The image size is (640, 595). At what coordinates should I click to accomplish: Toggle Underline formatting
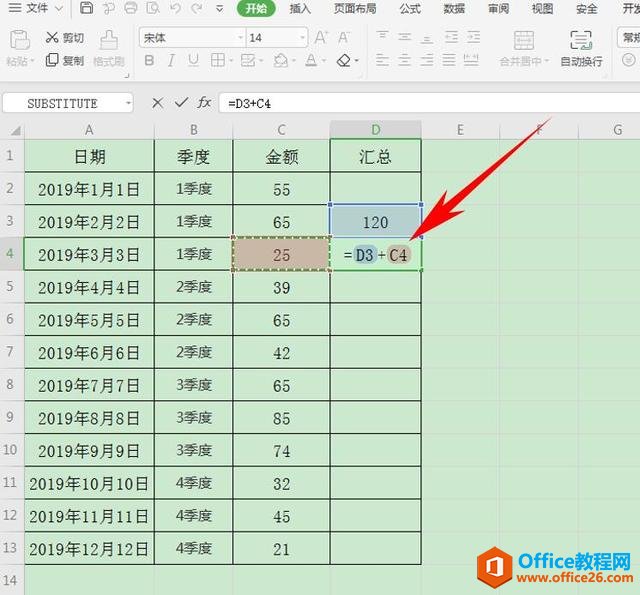tap(193, 61)
